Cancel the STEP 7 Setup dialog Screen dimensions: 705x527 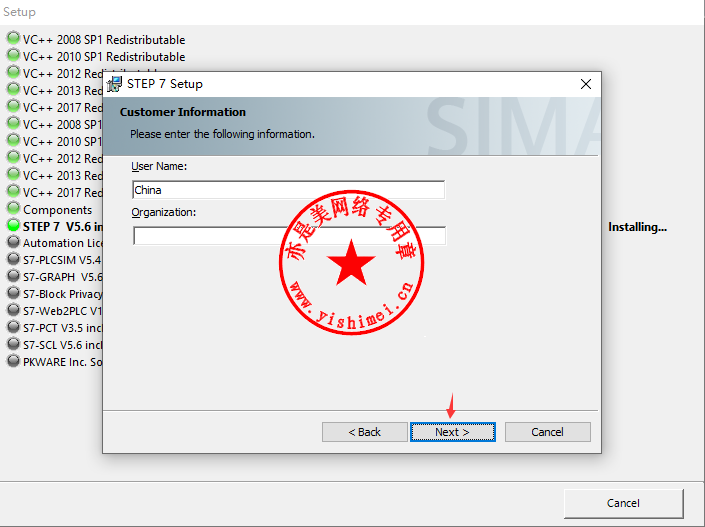(548, 432)
